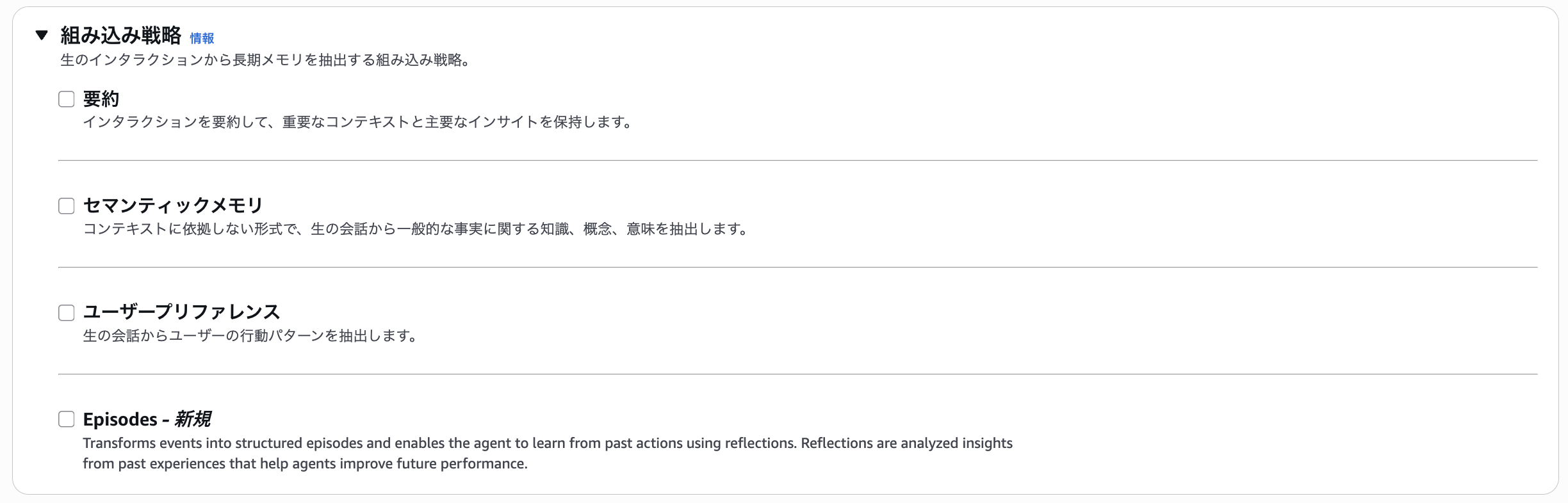Click the divider above the Episodes option
1568x503 pixels.
tap(797, 374)
